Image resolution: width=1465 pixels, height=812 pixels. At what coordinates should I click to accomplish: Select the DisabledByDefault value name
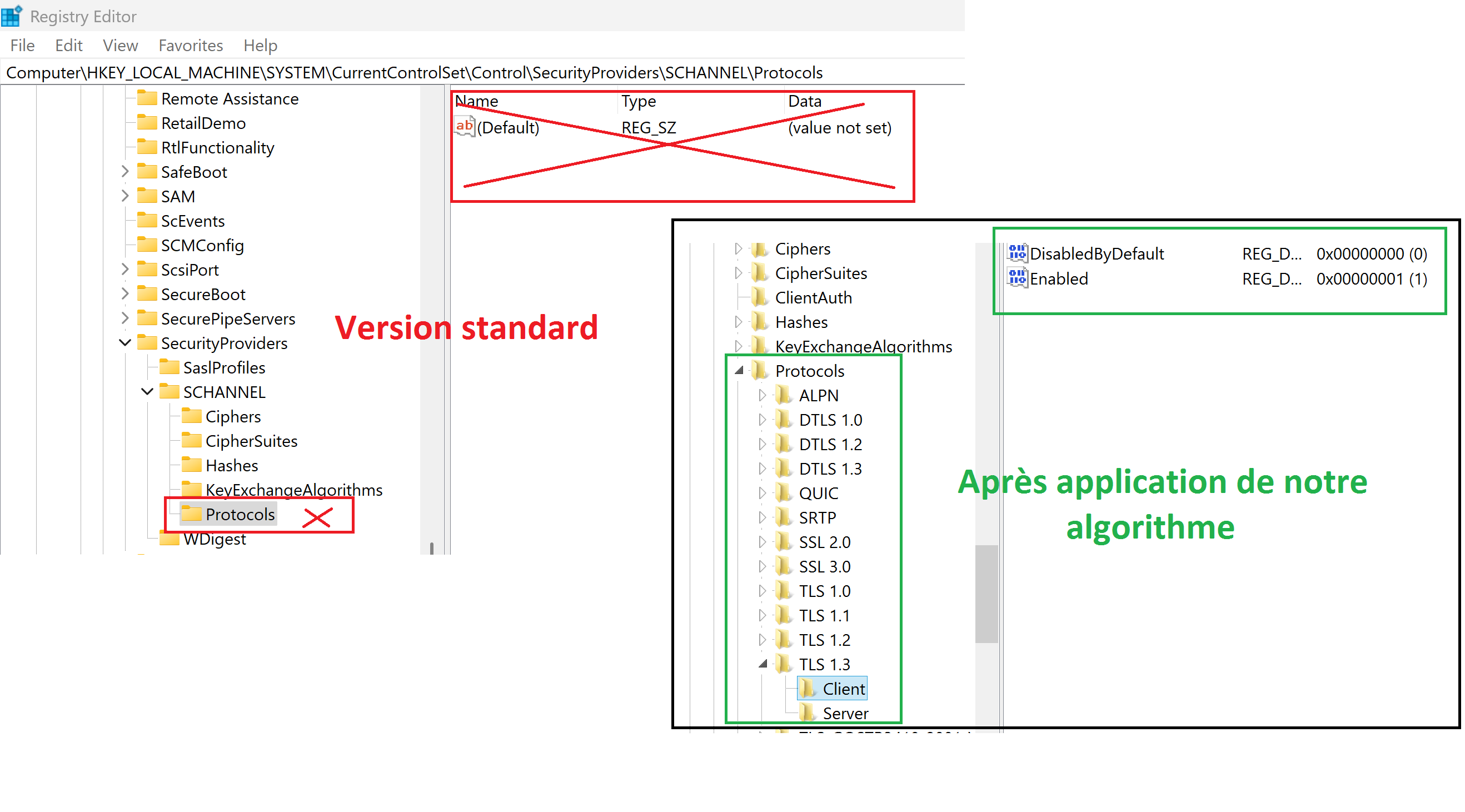(x=1097, y=253)
